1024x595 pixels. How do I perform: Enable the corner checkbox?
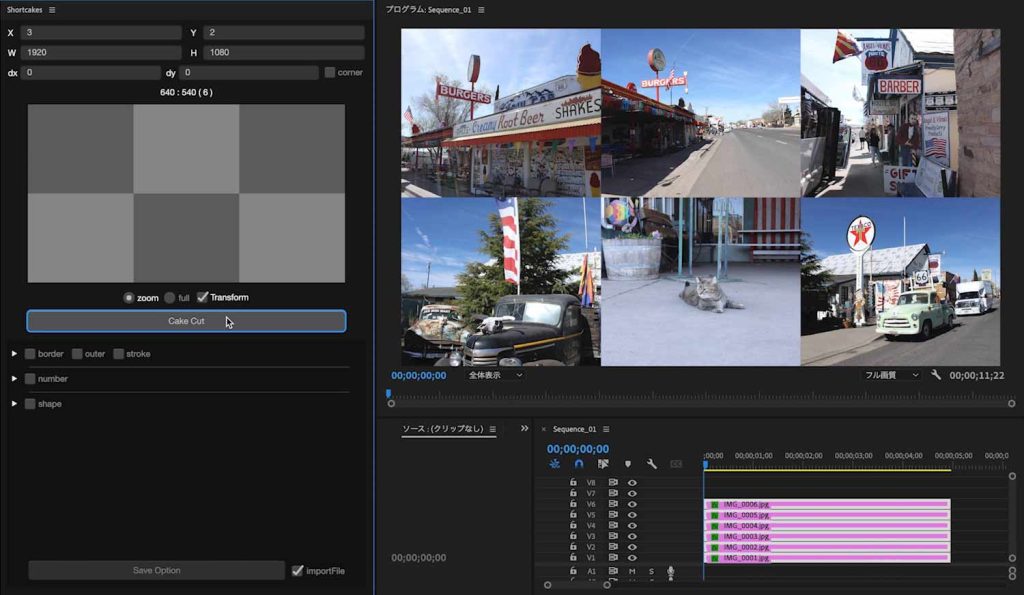click(x=330, y=73)
